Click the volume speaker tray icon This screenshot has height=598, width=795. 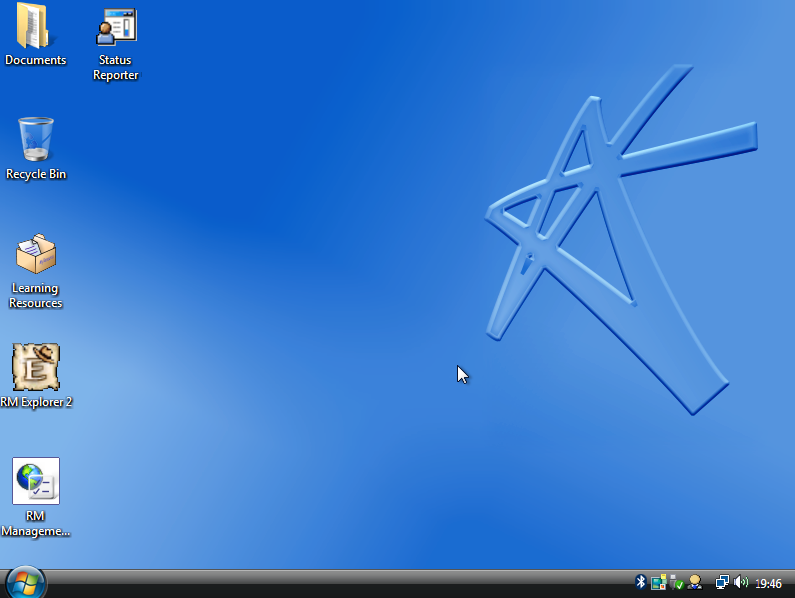coord(740,582)
